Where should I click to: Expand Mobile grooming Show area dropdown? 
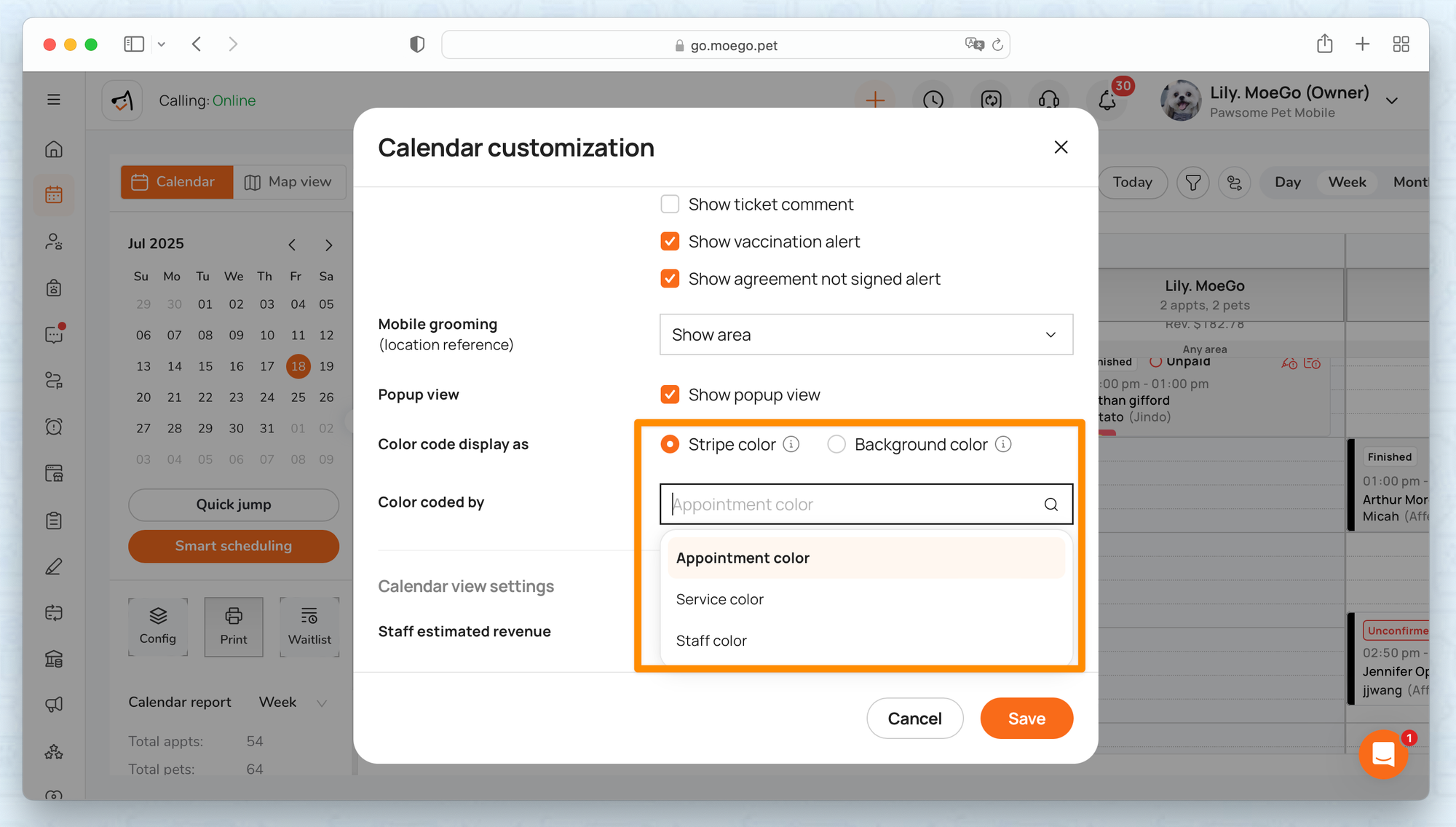(x=866, y=335)
